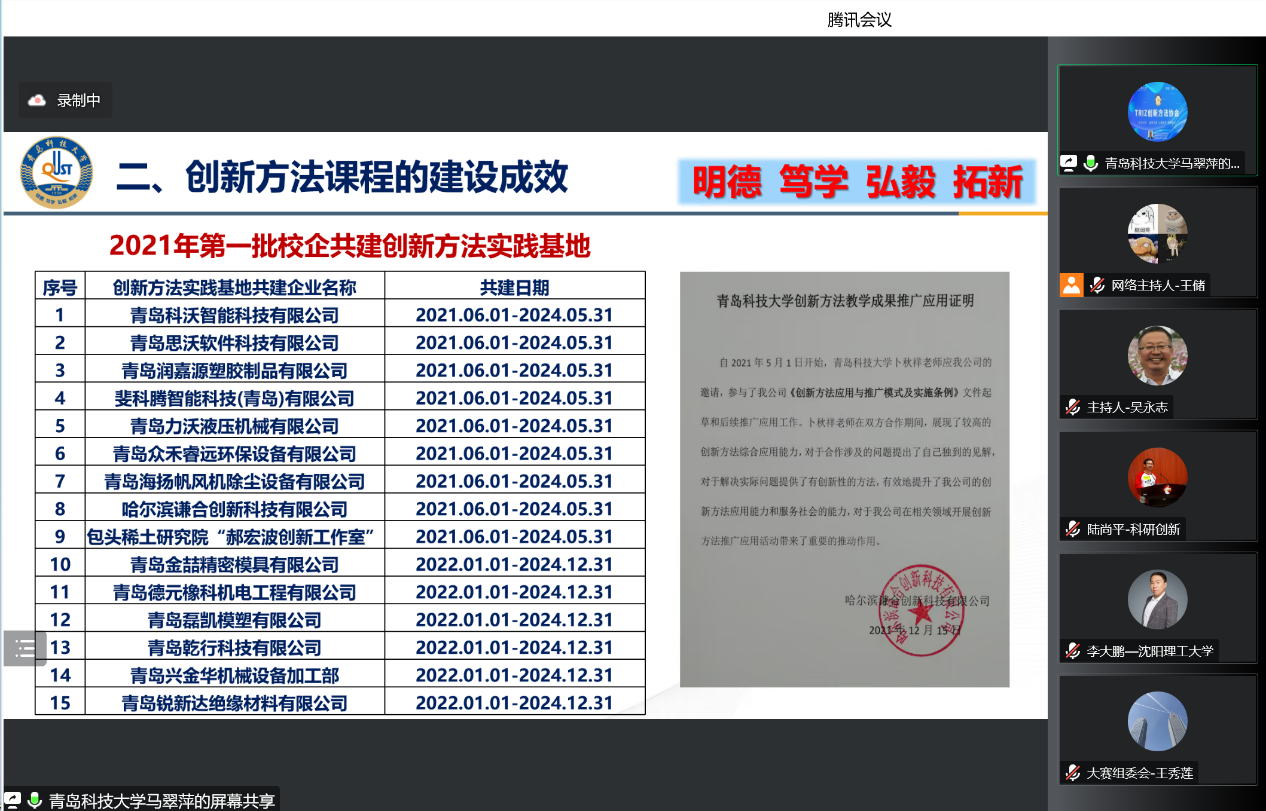Image resolution: width=1266 pixels, height=811 pixels.
Task: Click muted mic icon next to 网络主持人-王储
Action: pos(1097,285)
